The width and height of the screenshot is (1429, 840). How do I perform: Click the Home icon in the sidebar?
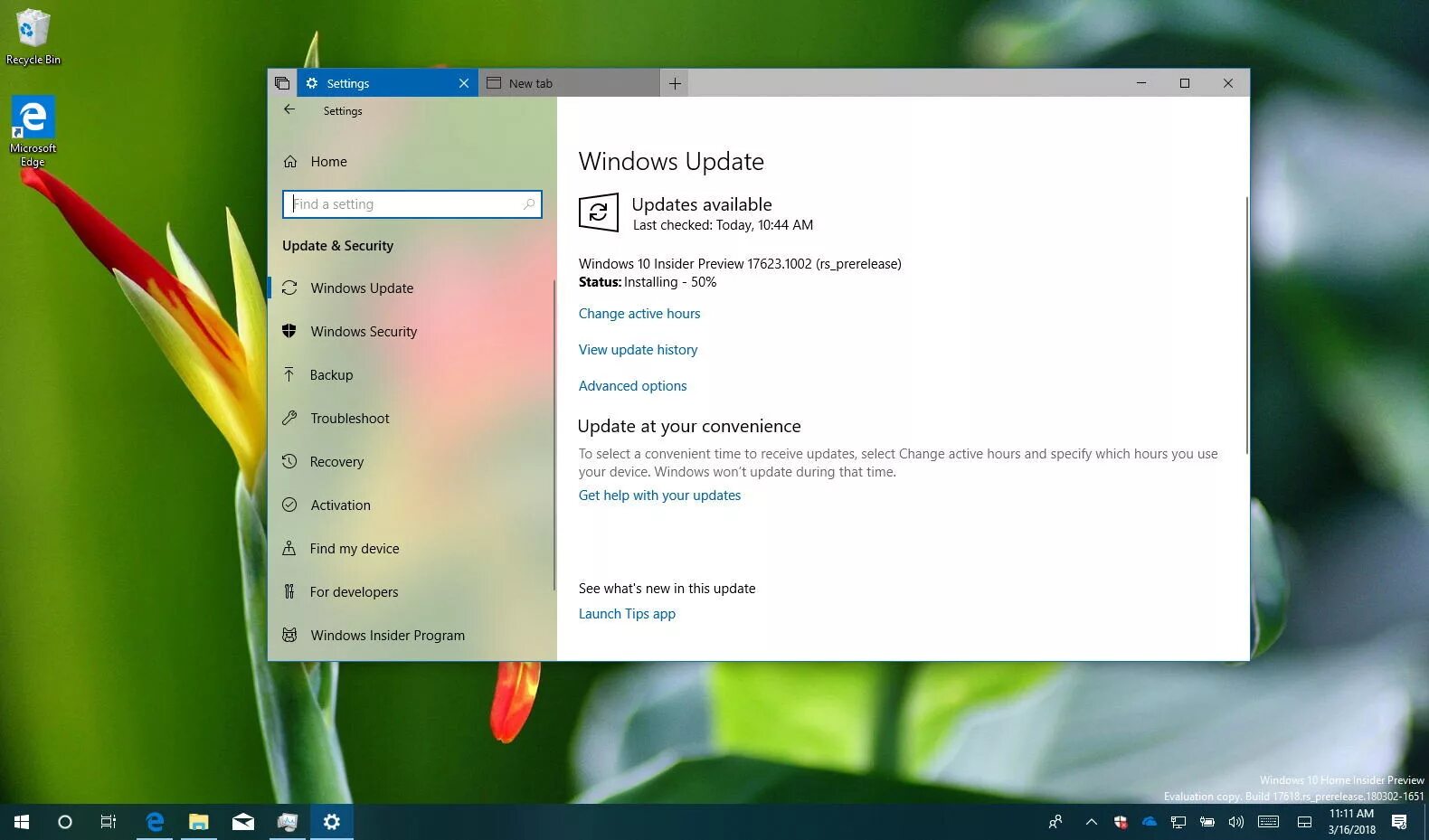290,161
